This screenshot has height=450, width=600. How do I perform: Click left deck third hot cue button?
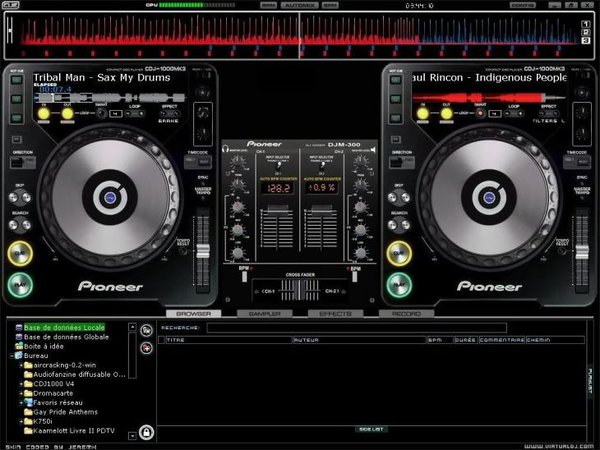pyautogui.click(x=16, y=118)
